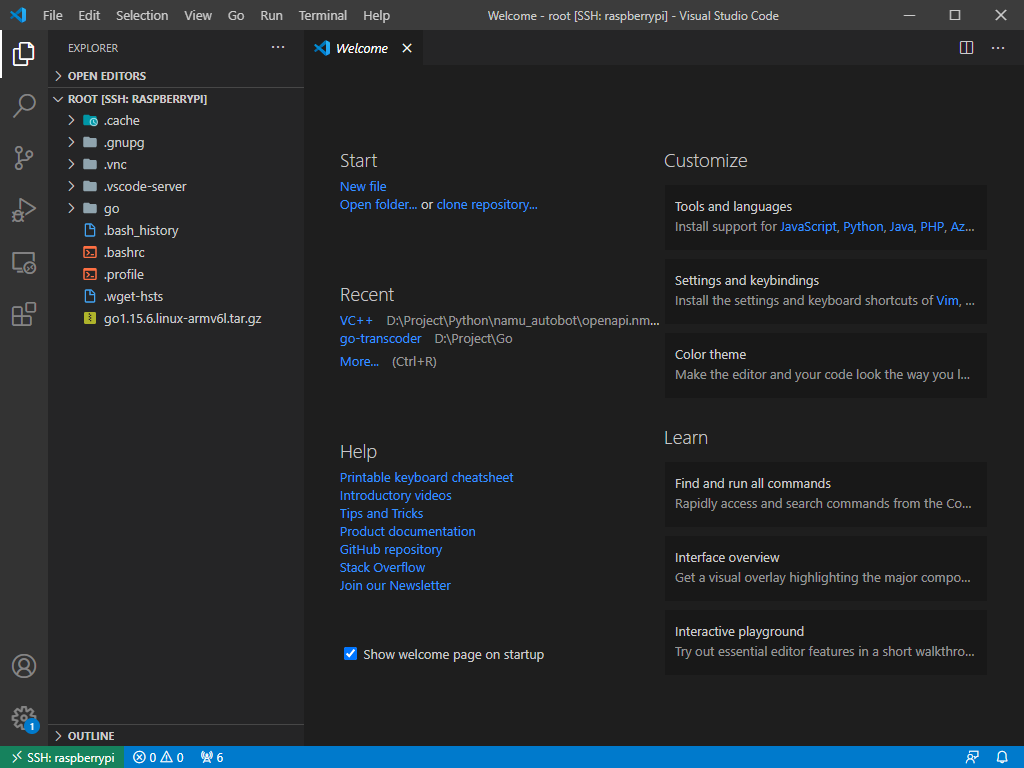Click the Explorer views and more actions ellipsis

click(x=278, y=48)
